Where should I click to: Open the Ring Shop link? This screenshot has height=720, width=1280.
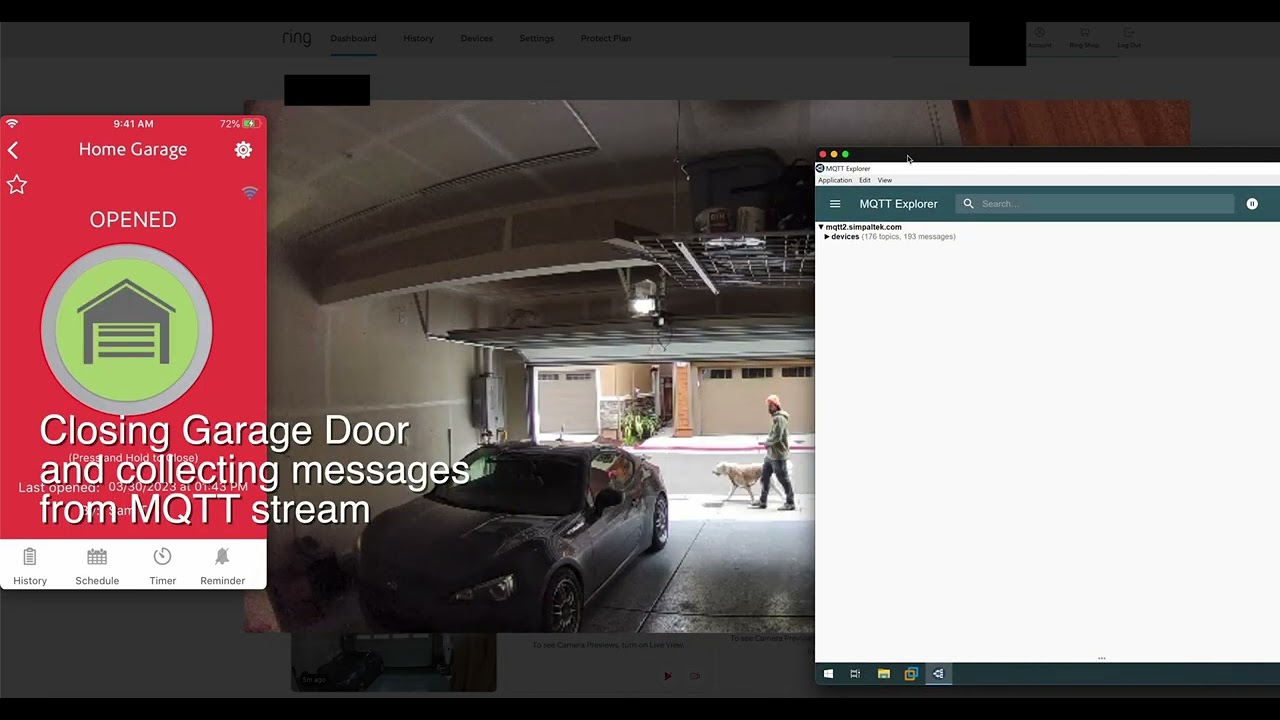[x=1084, y=38]
